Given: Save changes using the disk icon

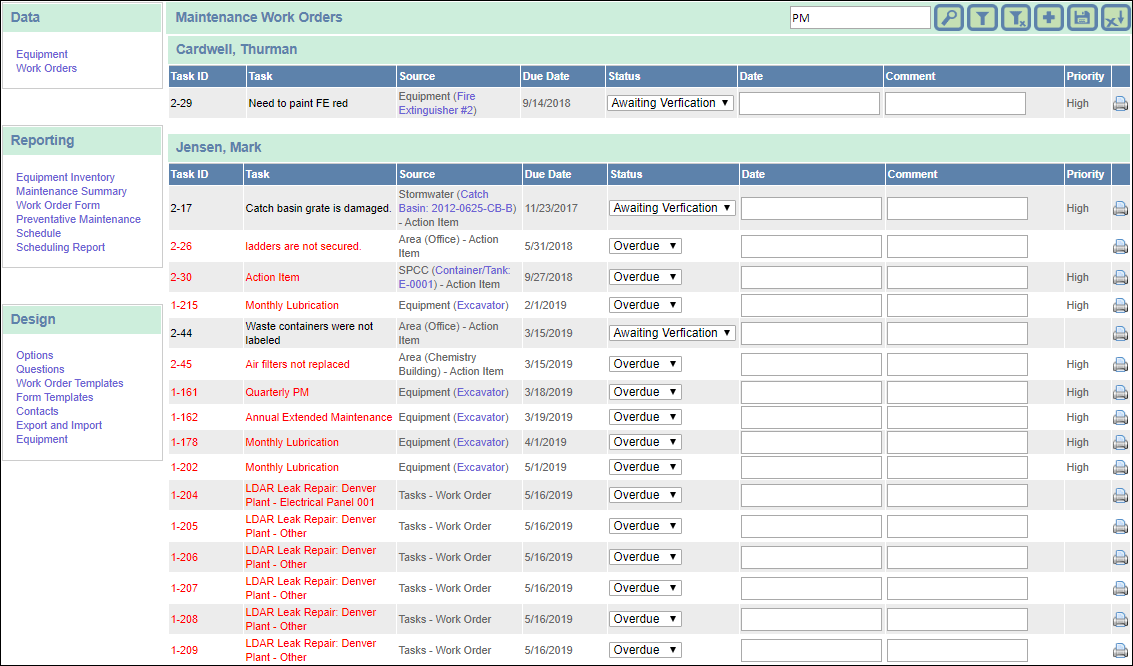Looking at the screenshot, I should 1081,17.
